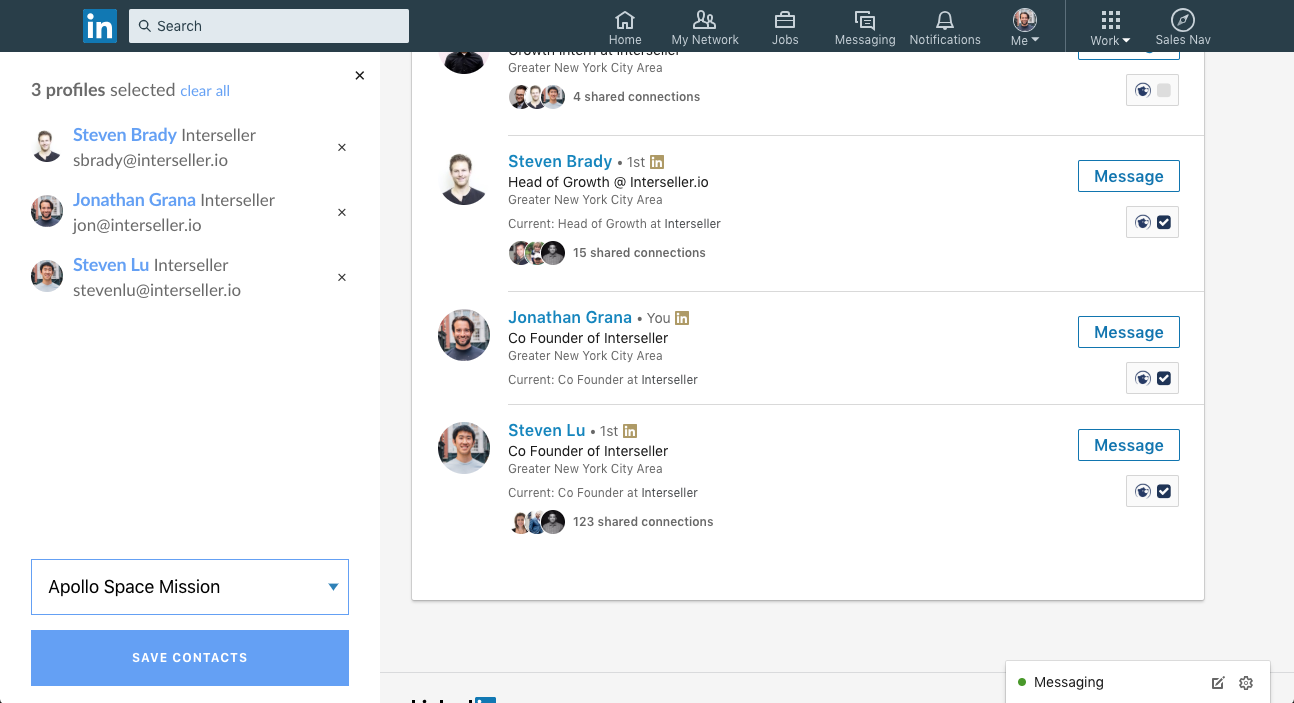Open Jonathan Grana's profile photo in results

tap(464, 335)
